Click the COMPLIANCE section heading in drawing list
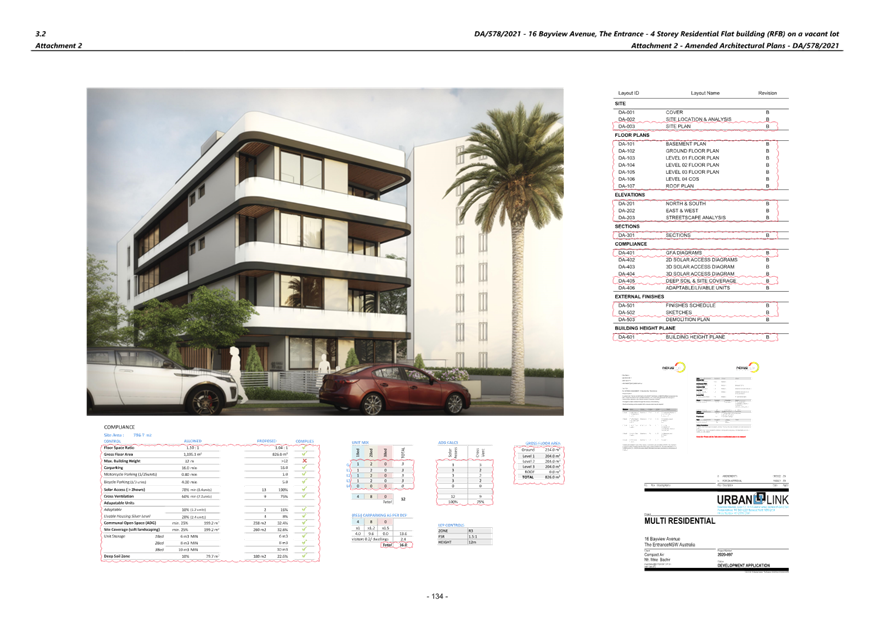Image resolution: width=874 pixels, height=618 pixels. click(632, 243)
